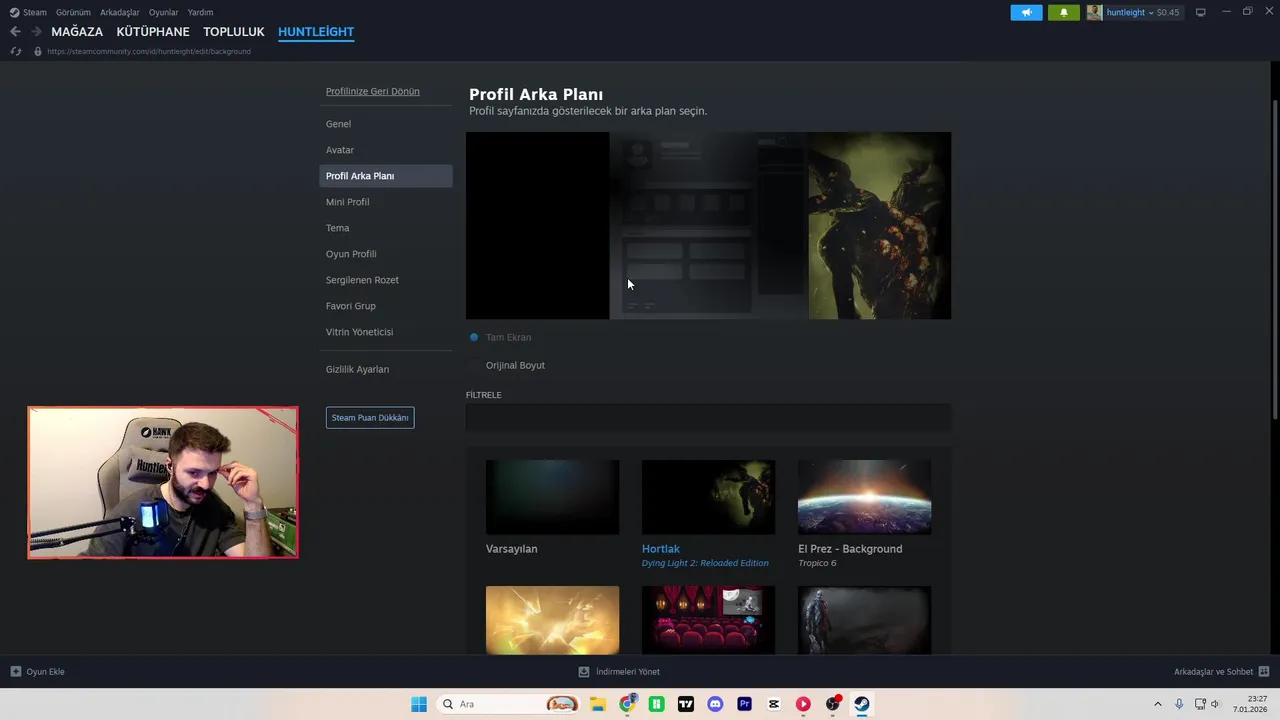Click the Steam Puan Dükkânı button
1280x720 pixels.
tap(370, 417)
